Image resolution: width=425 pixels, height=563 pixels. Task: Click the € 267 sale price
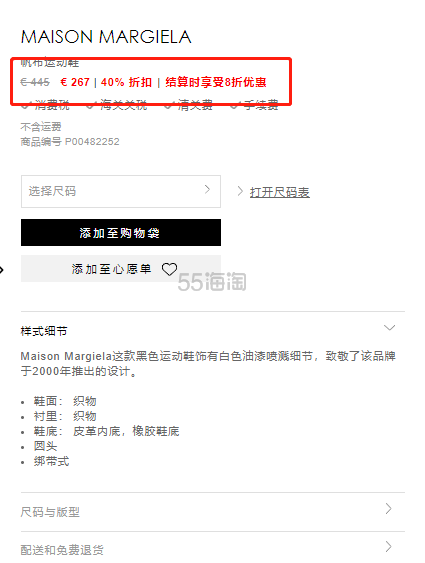click(x=75, y=82)
